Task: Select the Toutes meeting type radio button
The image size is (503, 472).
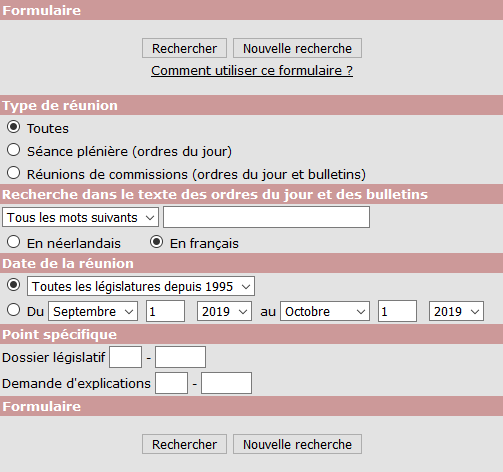Action: point(14,127)
